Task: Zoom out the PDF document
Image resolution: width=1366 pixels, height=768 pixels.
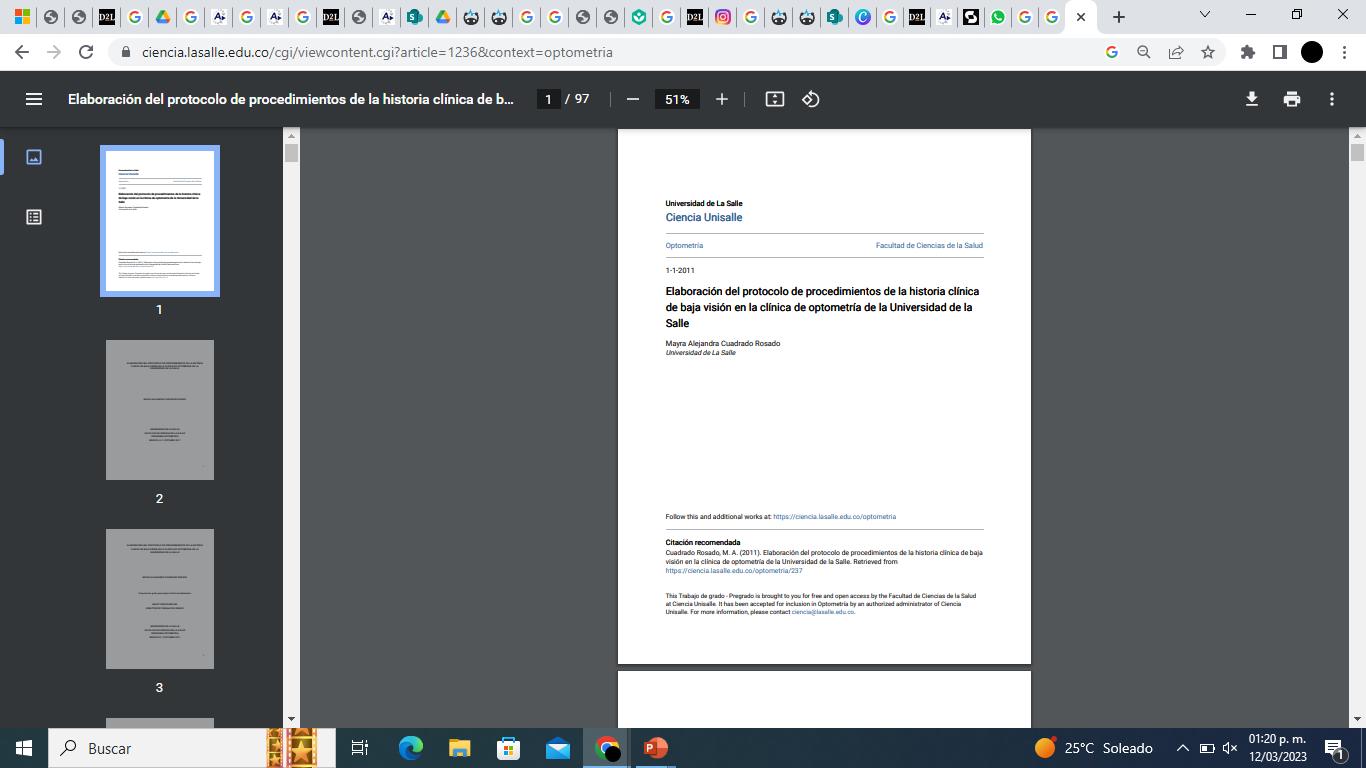Action: 632,99
